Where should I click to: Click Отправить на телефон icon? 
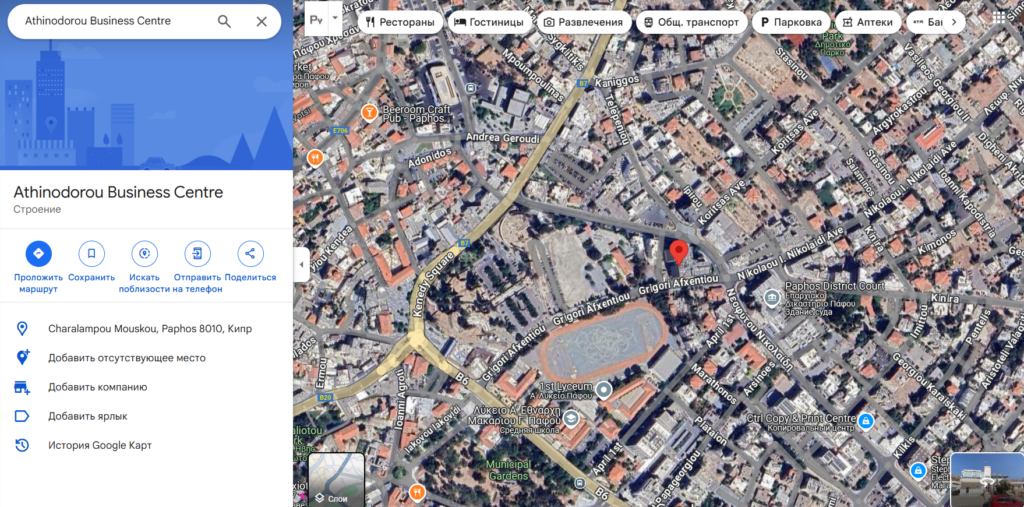coord(197,253)
